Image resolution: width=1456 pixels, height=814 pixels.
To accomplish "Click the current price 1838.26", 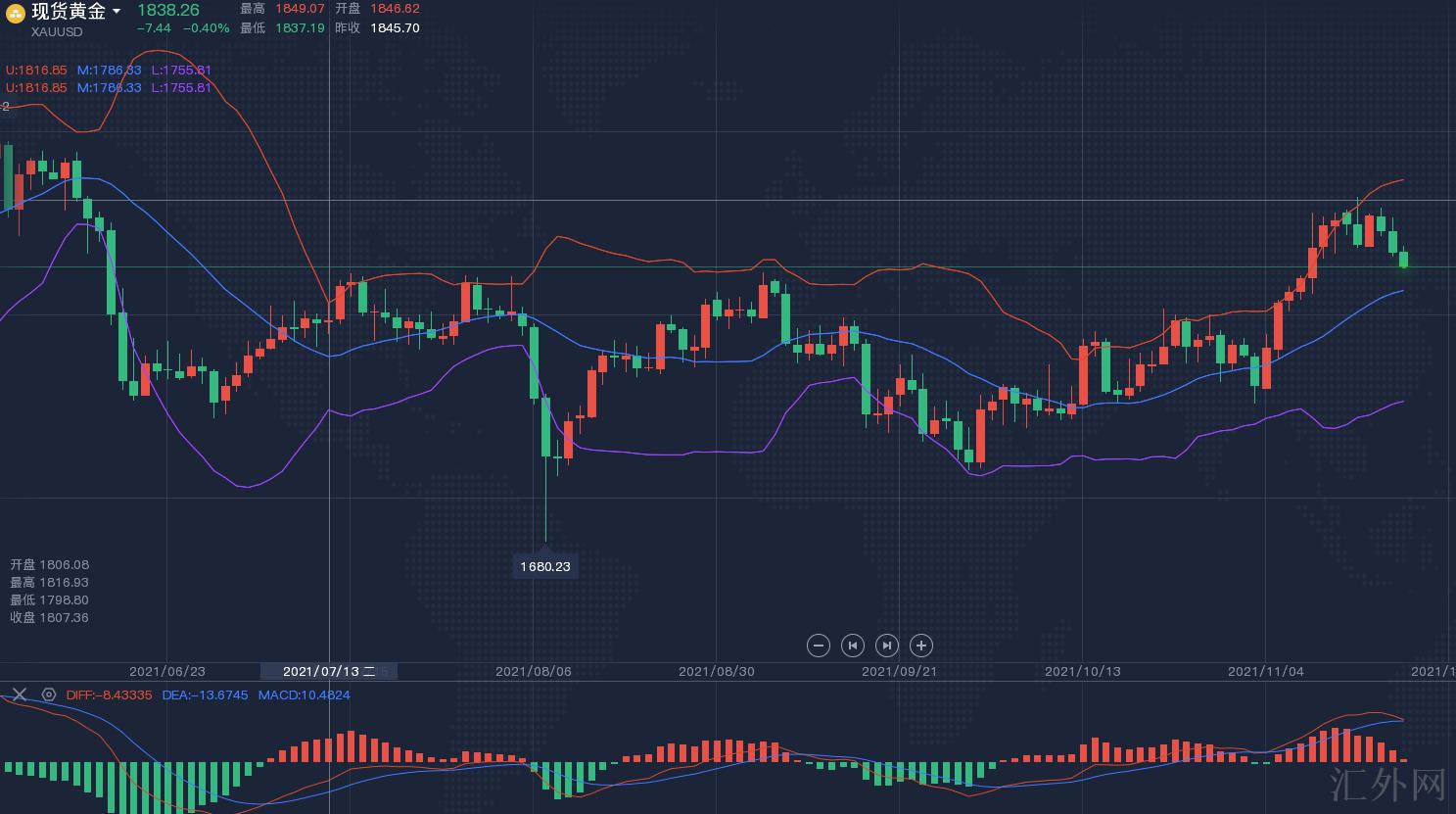I will (167, 10).
